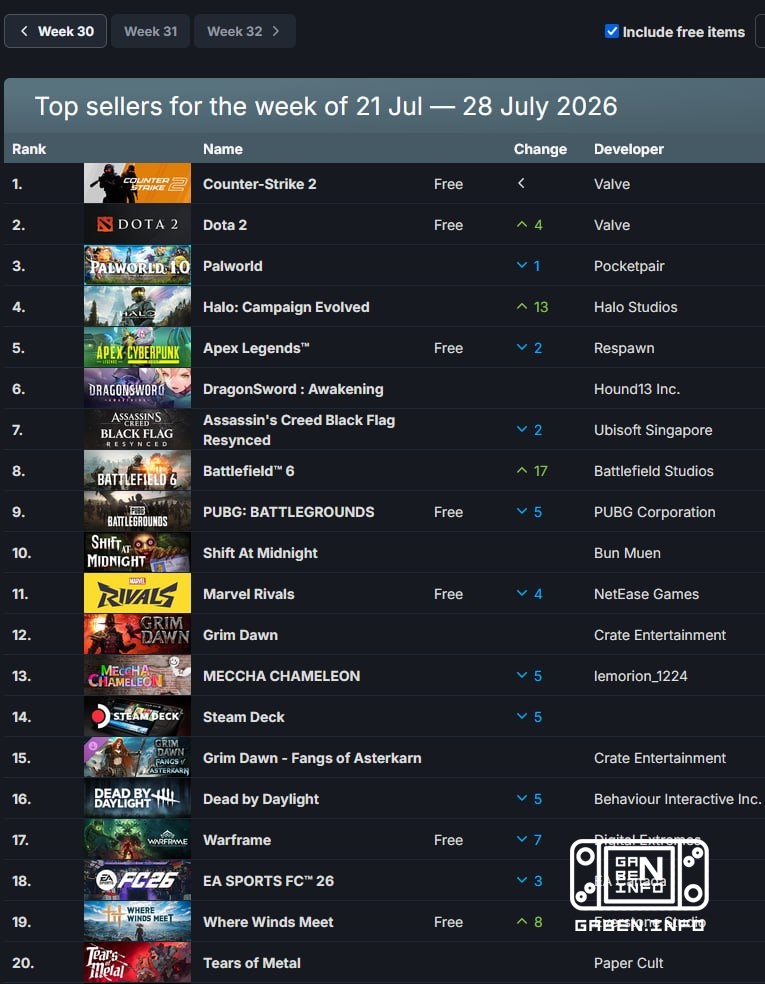
Task: Select the Tears of Metal name
Action: click(252, 963)
